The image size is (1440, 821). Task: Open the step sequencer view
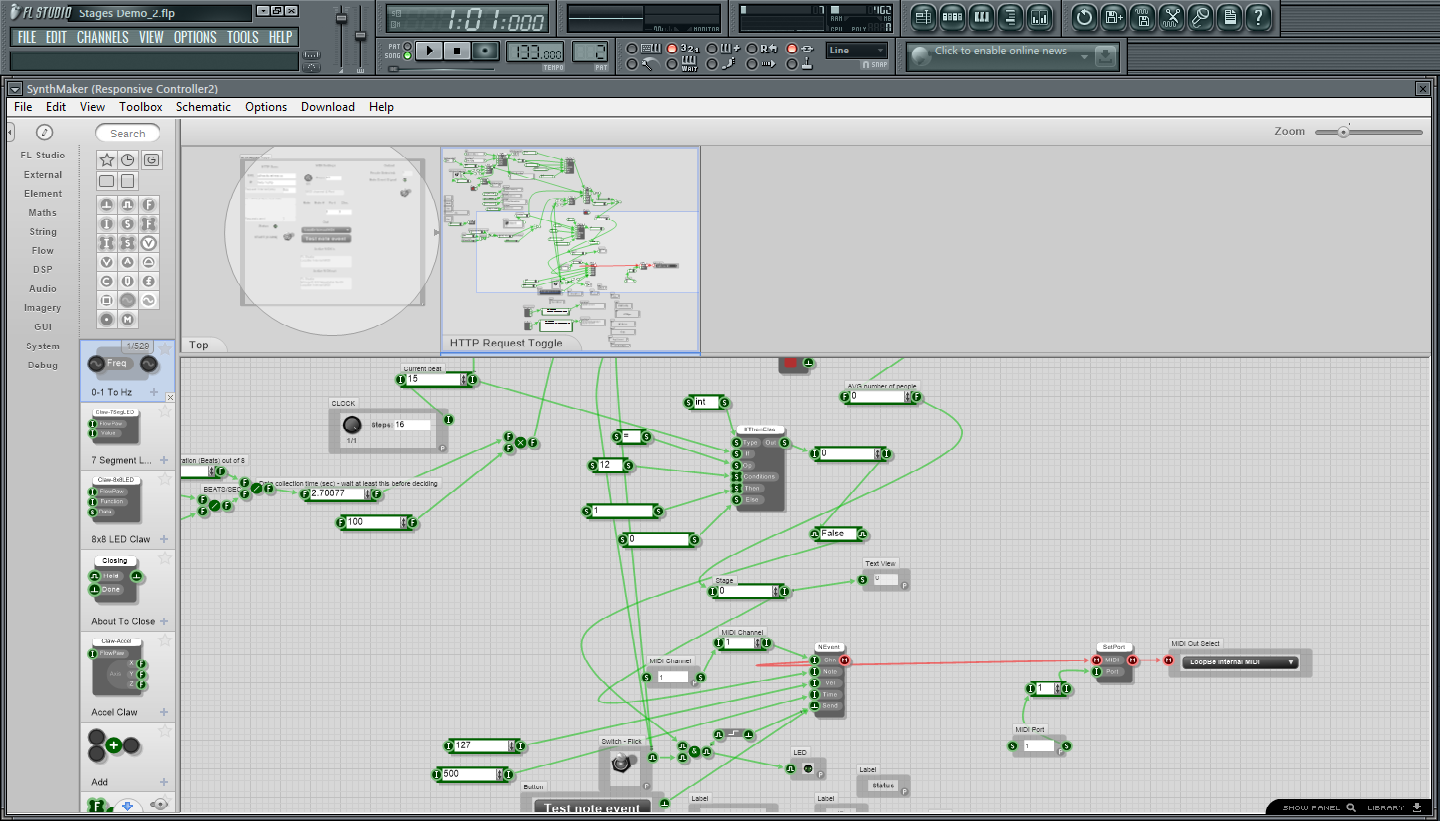tap(952, 17)
